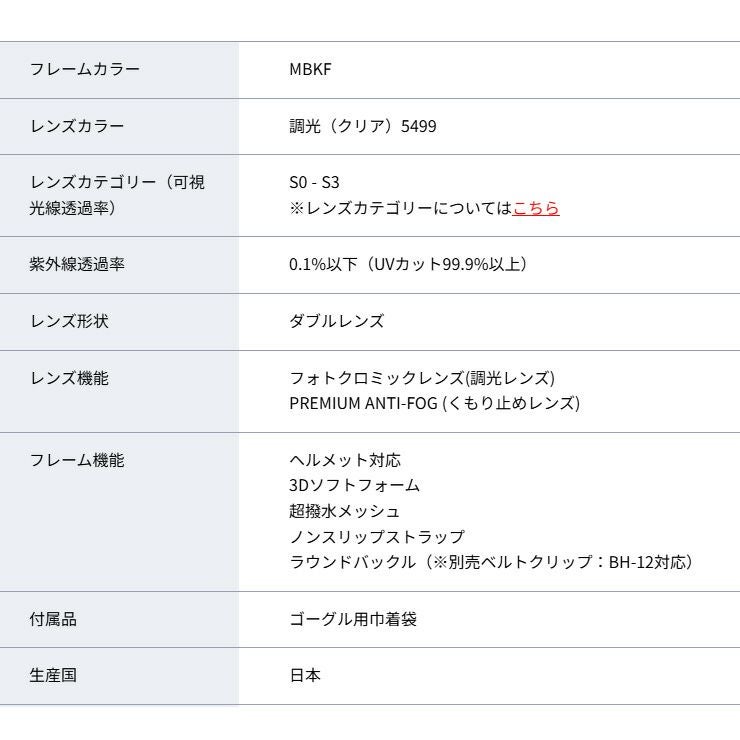The image size is (740, 740).
Task: Click the フレーム機能 row label
Action: click(77, 461)
